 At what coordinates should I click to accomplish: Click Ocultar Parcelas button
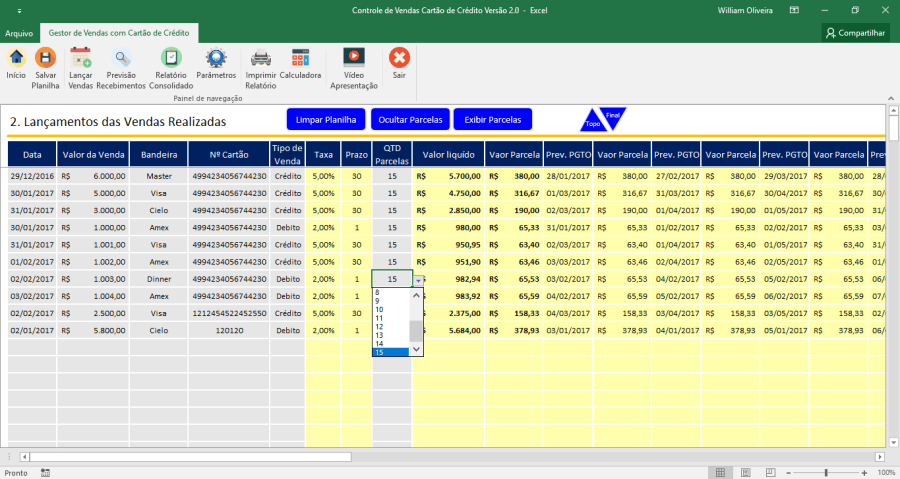point(410,119)
